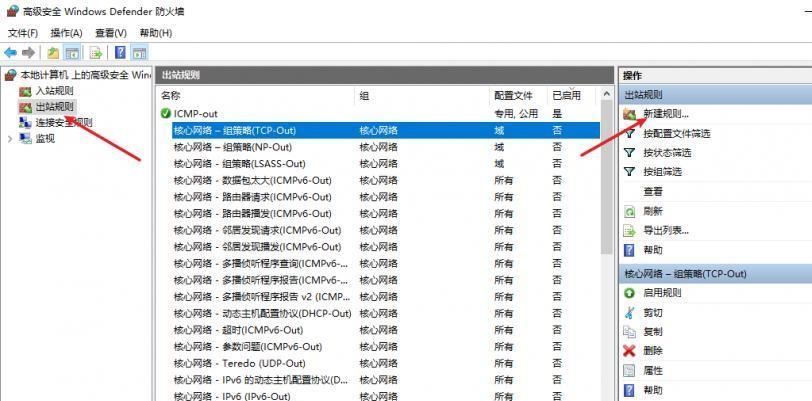Click 按组筛选 action
The image size is (812, 401).
[x=662, y=171]
